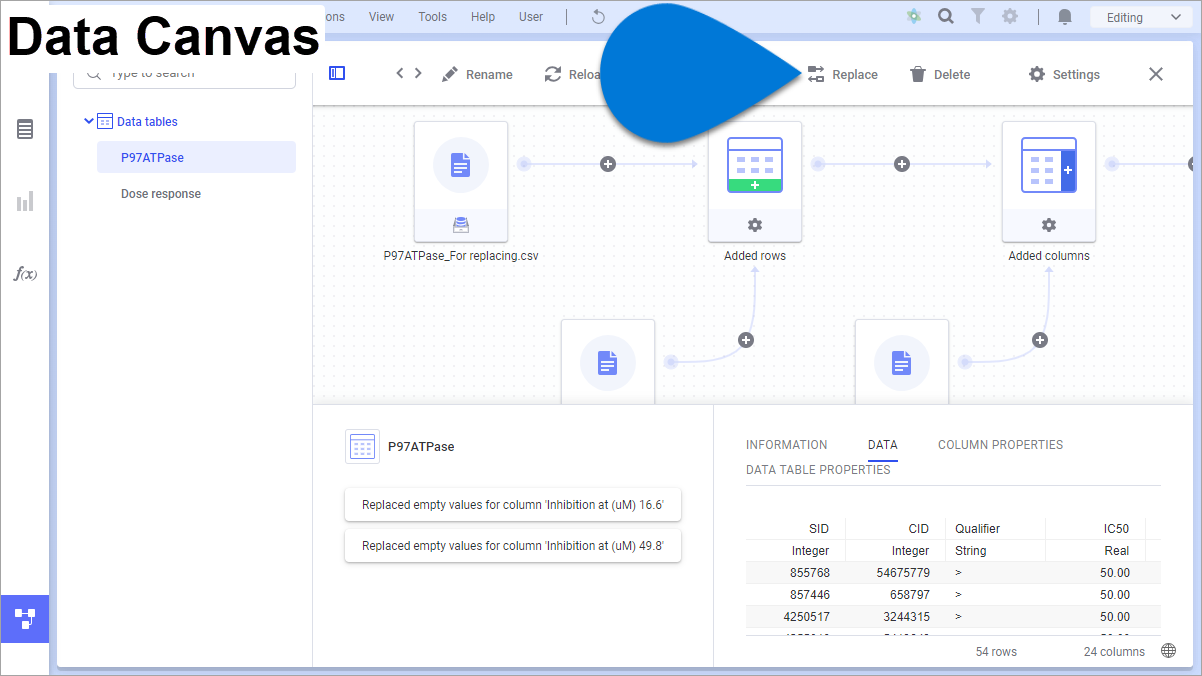This screenshot has width=1202, height=676.
Task: Switch to the COLUMN PROPERTIES tab
Action: coord(1000,445)
